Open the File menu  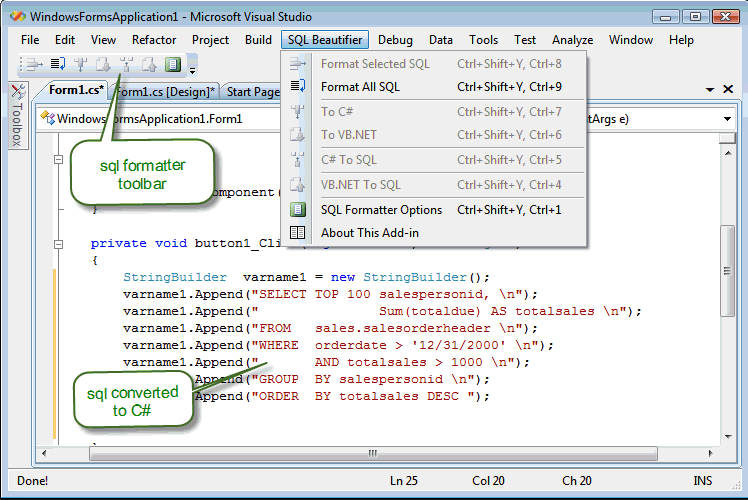pos(30,40)
